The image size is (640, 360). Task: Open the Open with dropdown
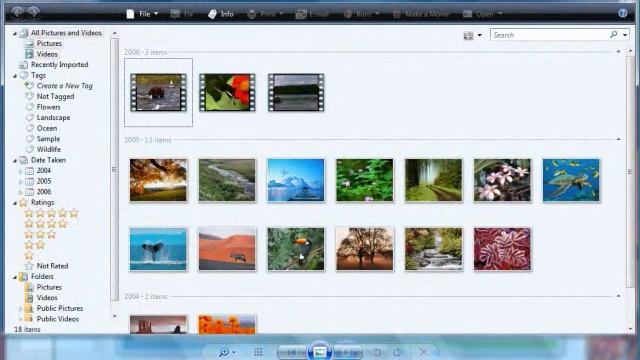pyautogui.click(x=482, y=14)
